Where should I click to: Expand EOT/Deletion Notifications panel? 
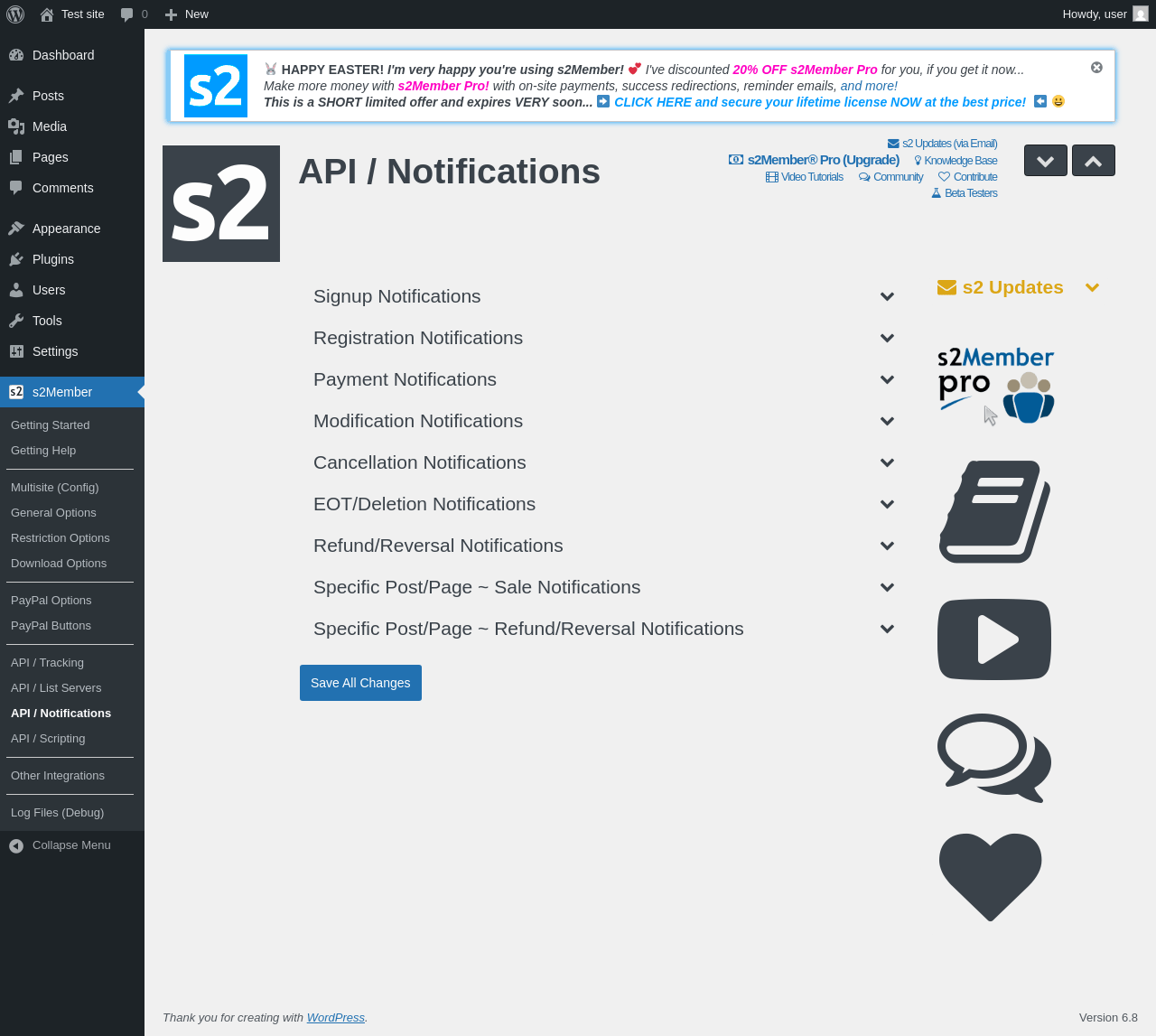pos(603,504)
